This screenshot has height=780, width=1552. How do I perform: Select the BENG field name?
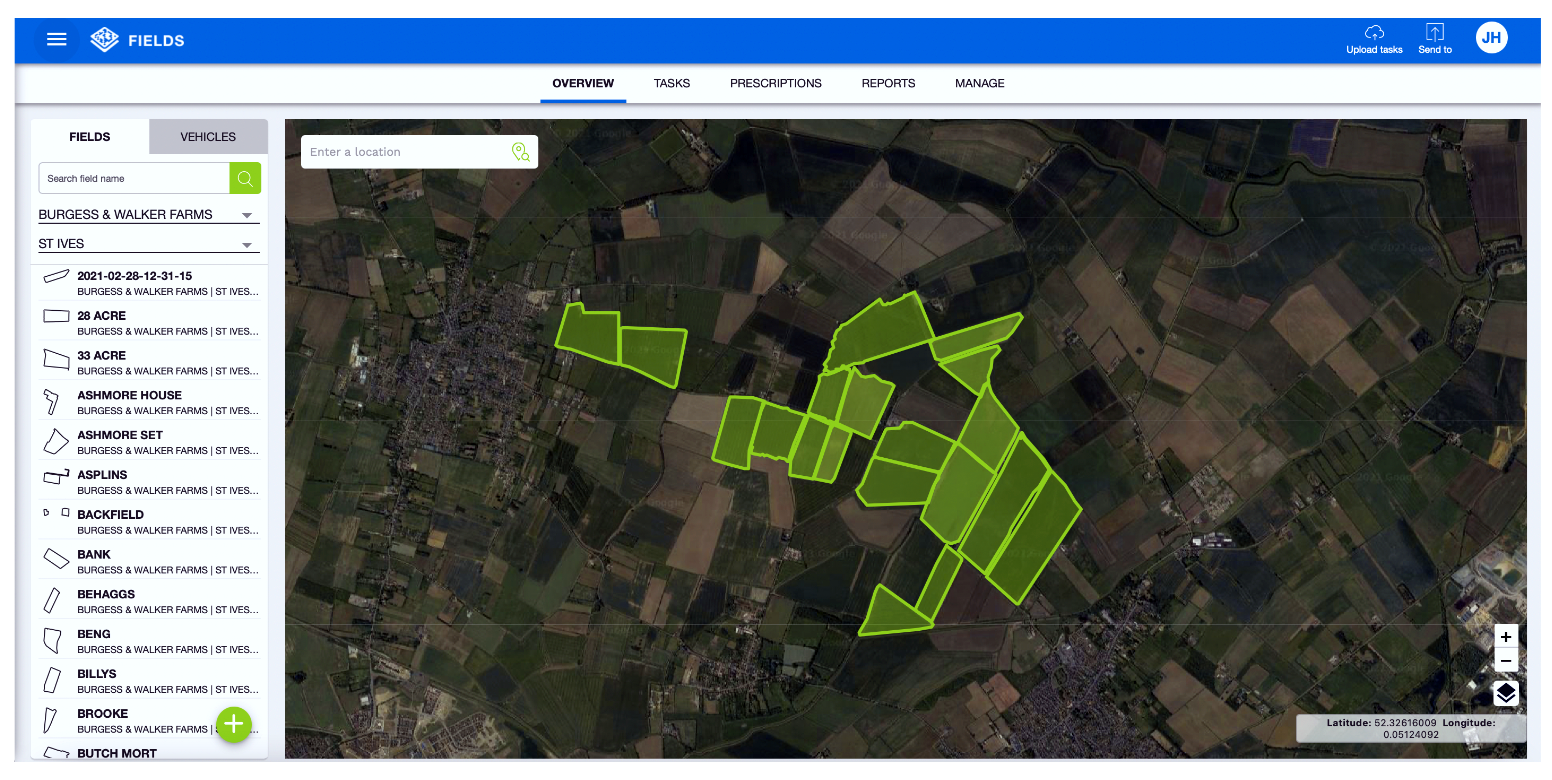point(94,634)
